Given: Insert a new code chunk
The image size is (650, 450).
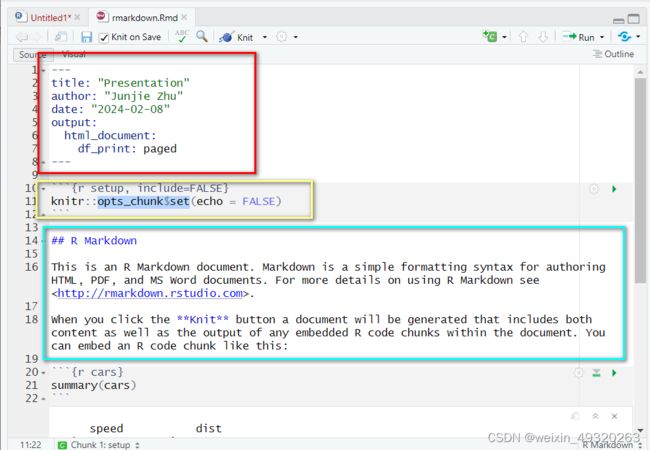Looking at the screenshot, I should coord(490,36).
